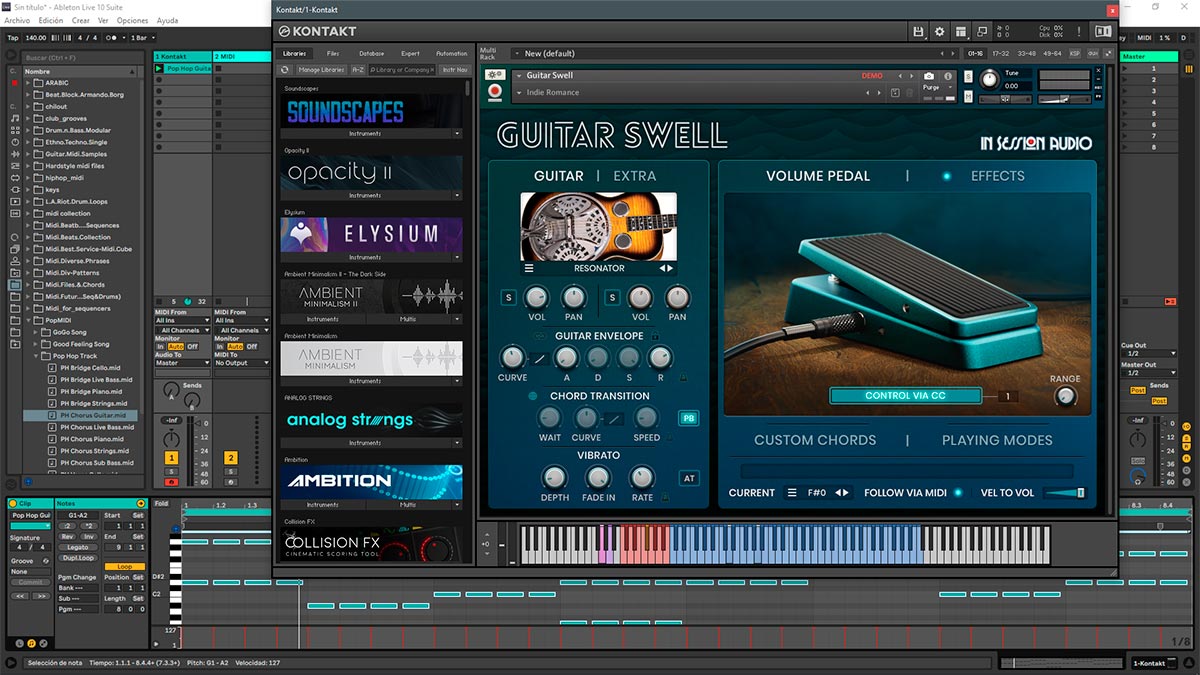Image resolution: width=1200 pixels, height=675 pixels.
Task: Open Audio To Master dropdown
Action: (x=181, y=363)
